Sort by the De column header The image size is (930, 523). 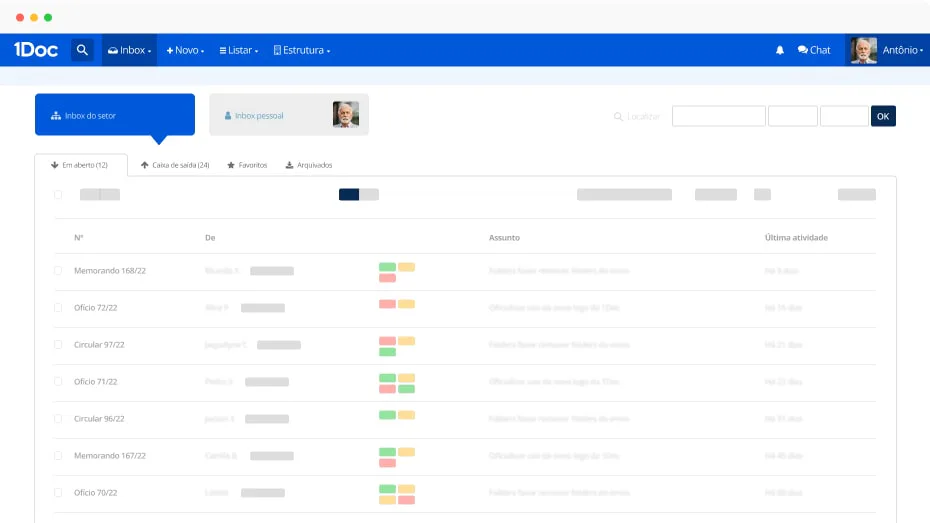pos(210,237)
